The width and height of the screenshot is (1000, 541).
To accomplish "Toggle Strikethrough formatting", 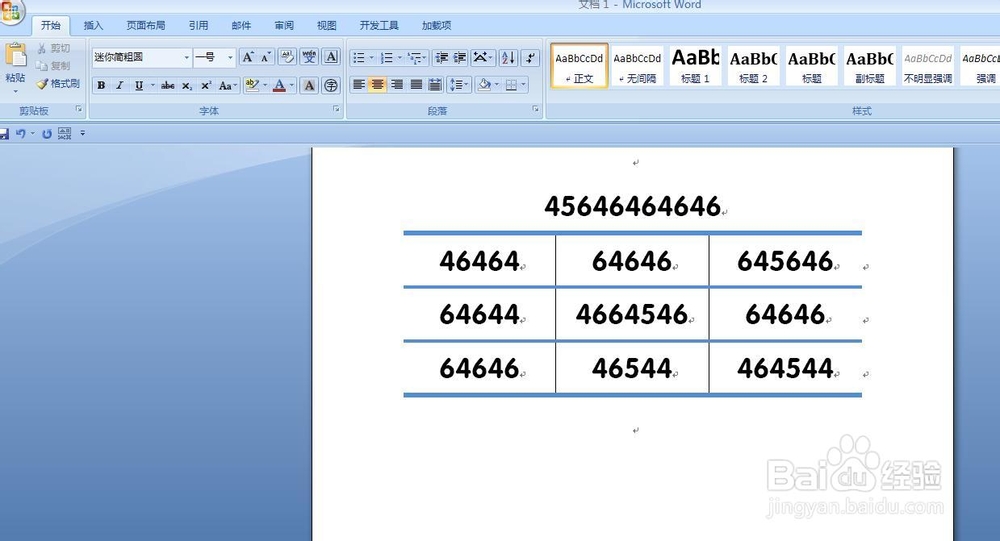I will 168,85.
